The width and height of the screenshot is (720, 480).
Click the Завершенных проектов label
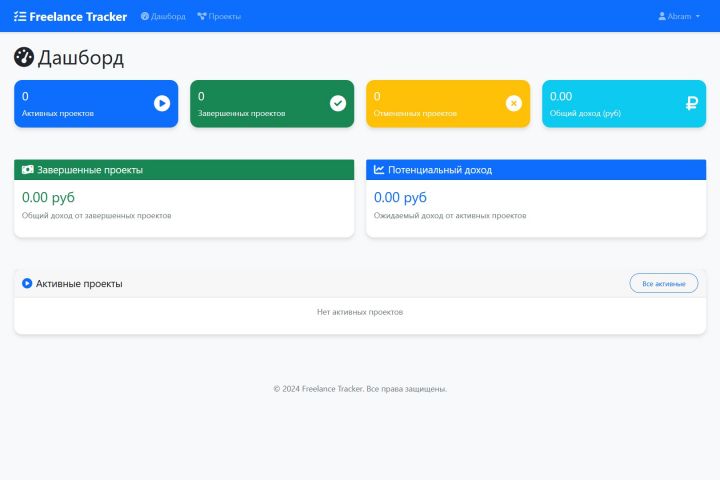pyautogui.click(x=242, y=113)
